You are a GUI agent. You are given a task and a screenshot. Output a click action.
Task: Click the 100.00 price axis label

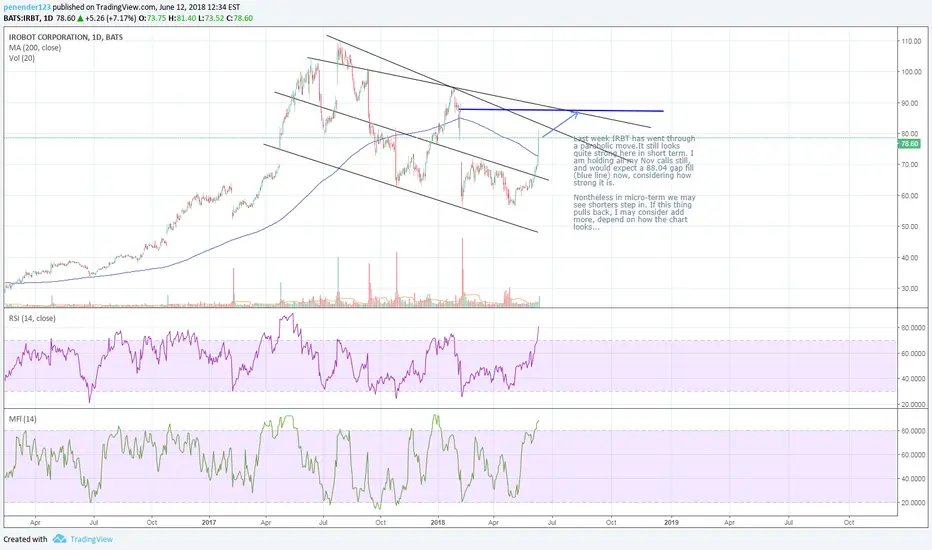coord(911,72)
